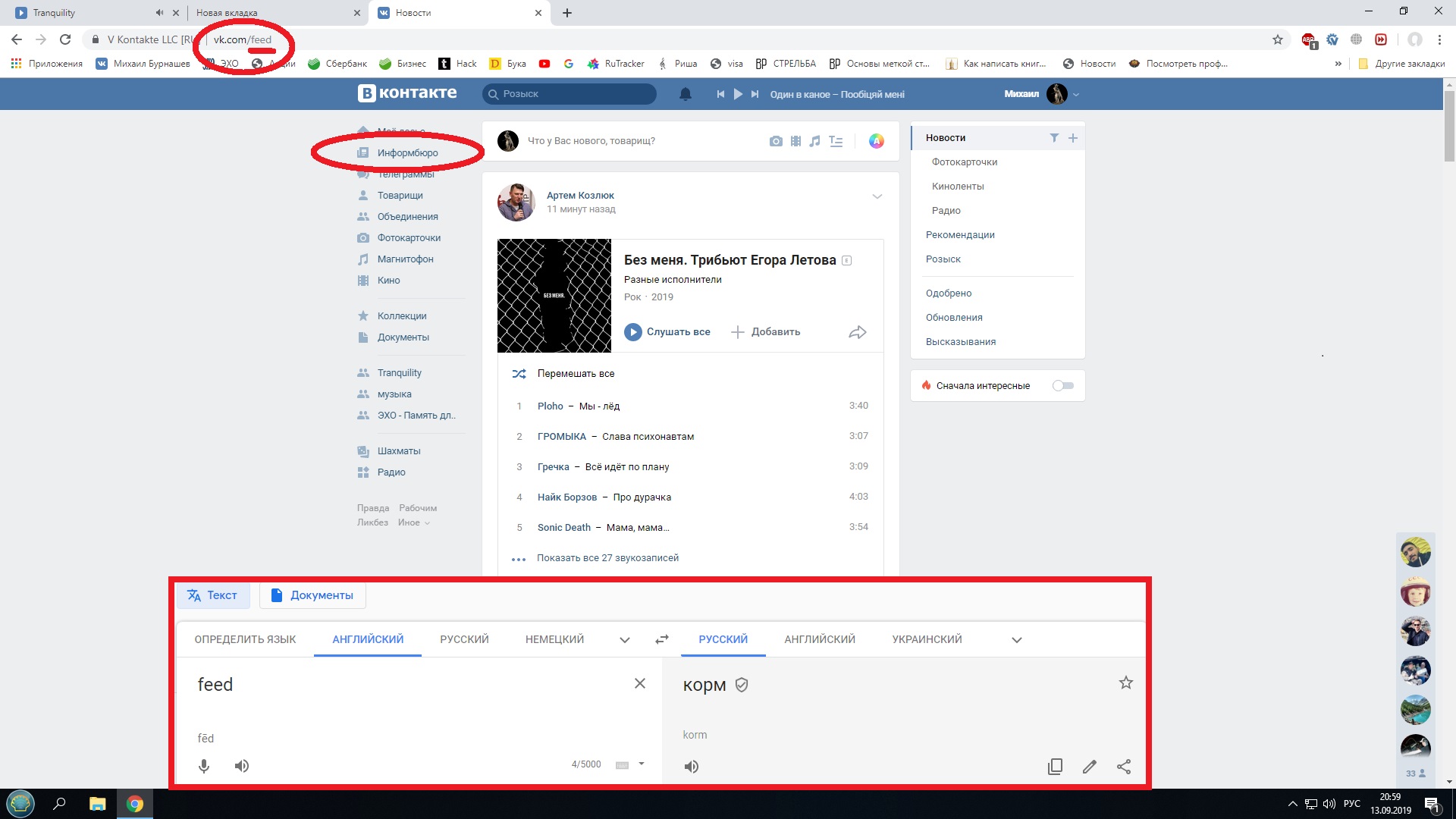
Task: Suggest an edit with pencil icon
Action: click(1090, 767)
